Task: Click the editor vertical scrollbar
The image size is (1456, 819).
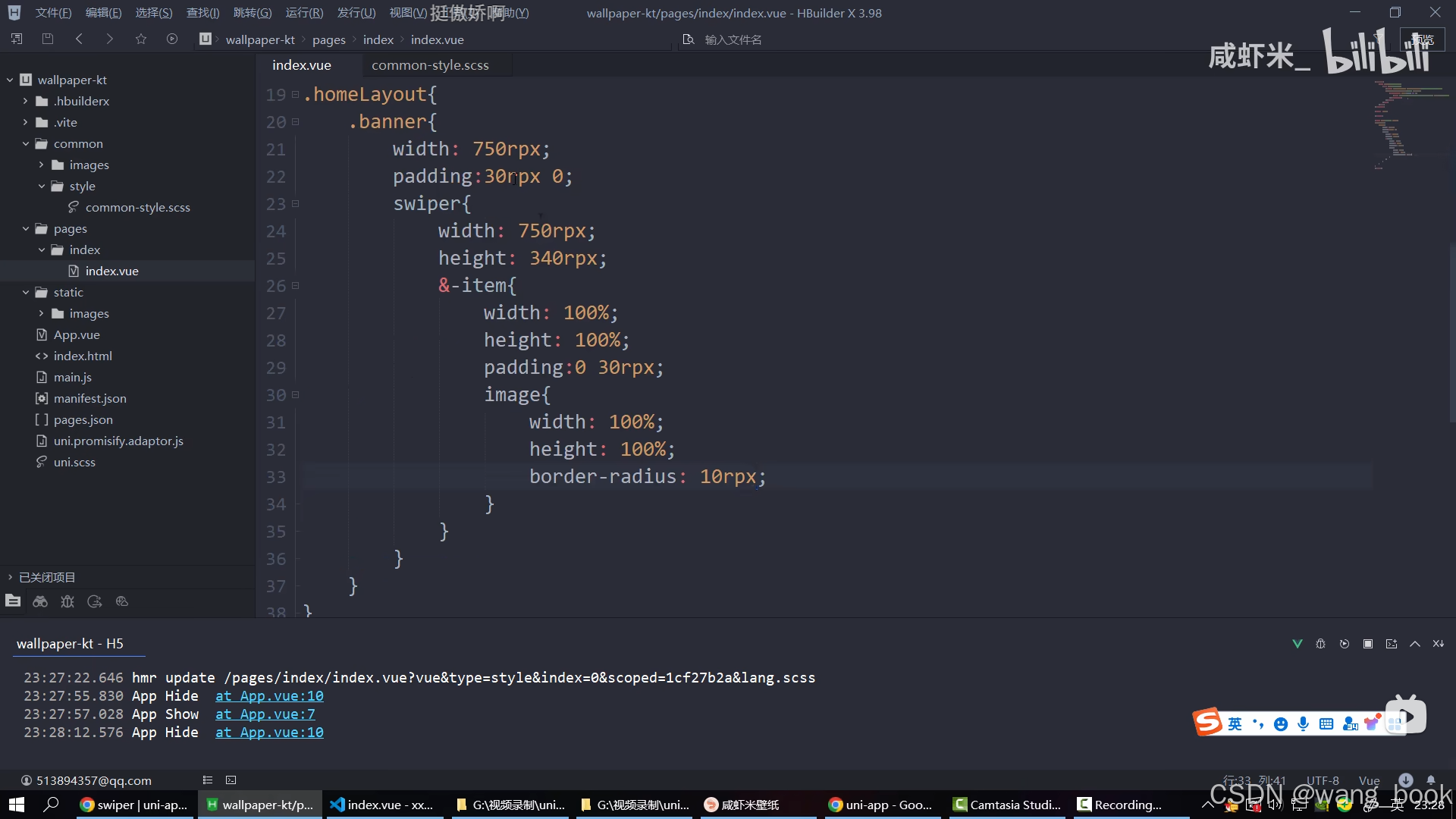Action: (1452, 334)
